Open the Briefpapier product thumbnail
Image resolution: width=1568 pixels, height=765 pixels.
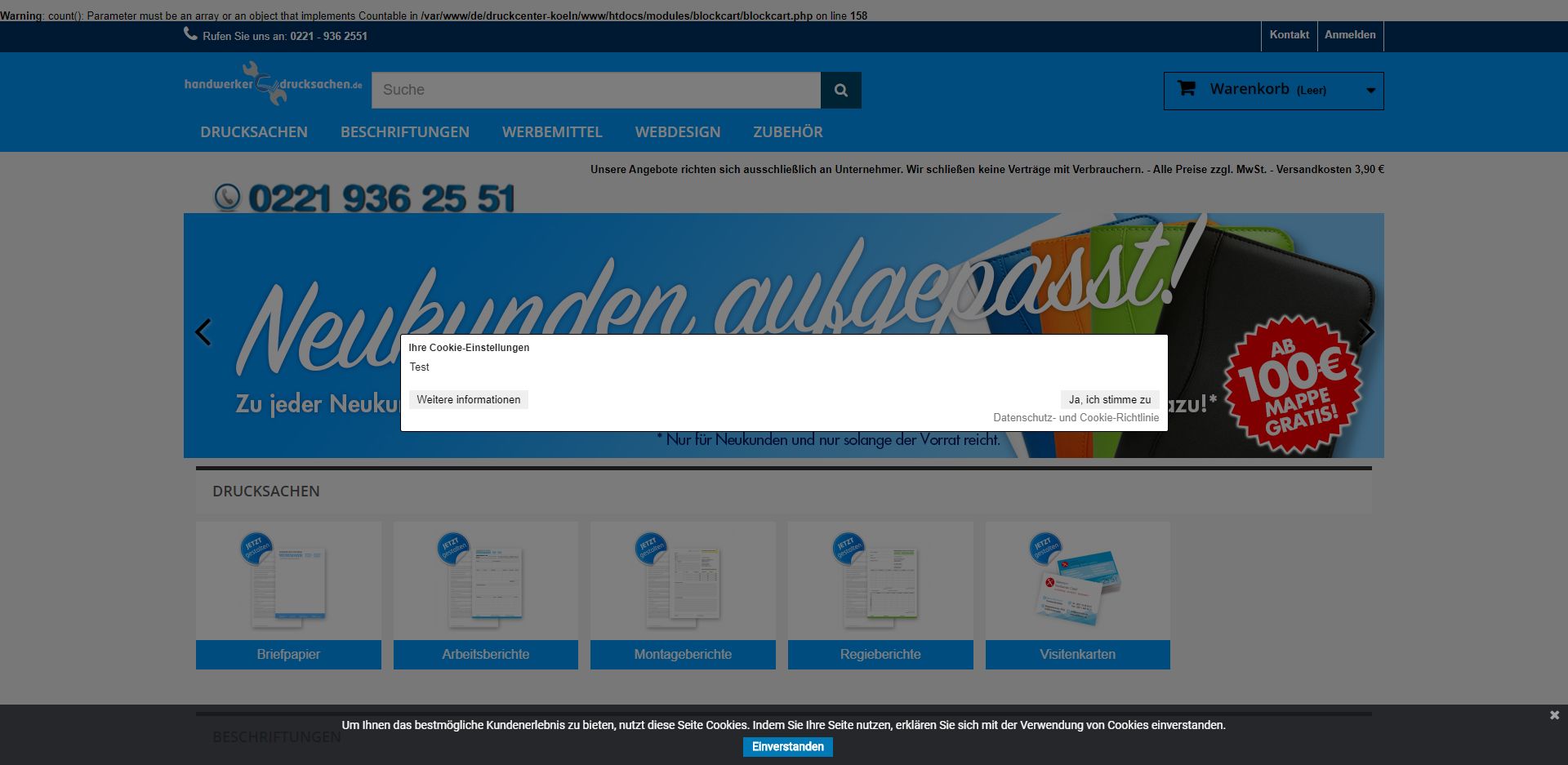(288, 581)
